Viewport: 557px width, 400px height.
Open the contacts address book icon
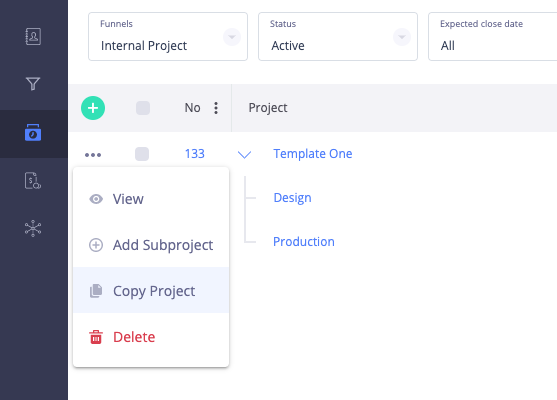coord(33,37)
